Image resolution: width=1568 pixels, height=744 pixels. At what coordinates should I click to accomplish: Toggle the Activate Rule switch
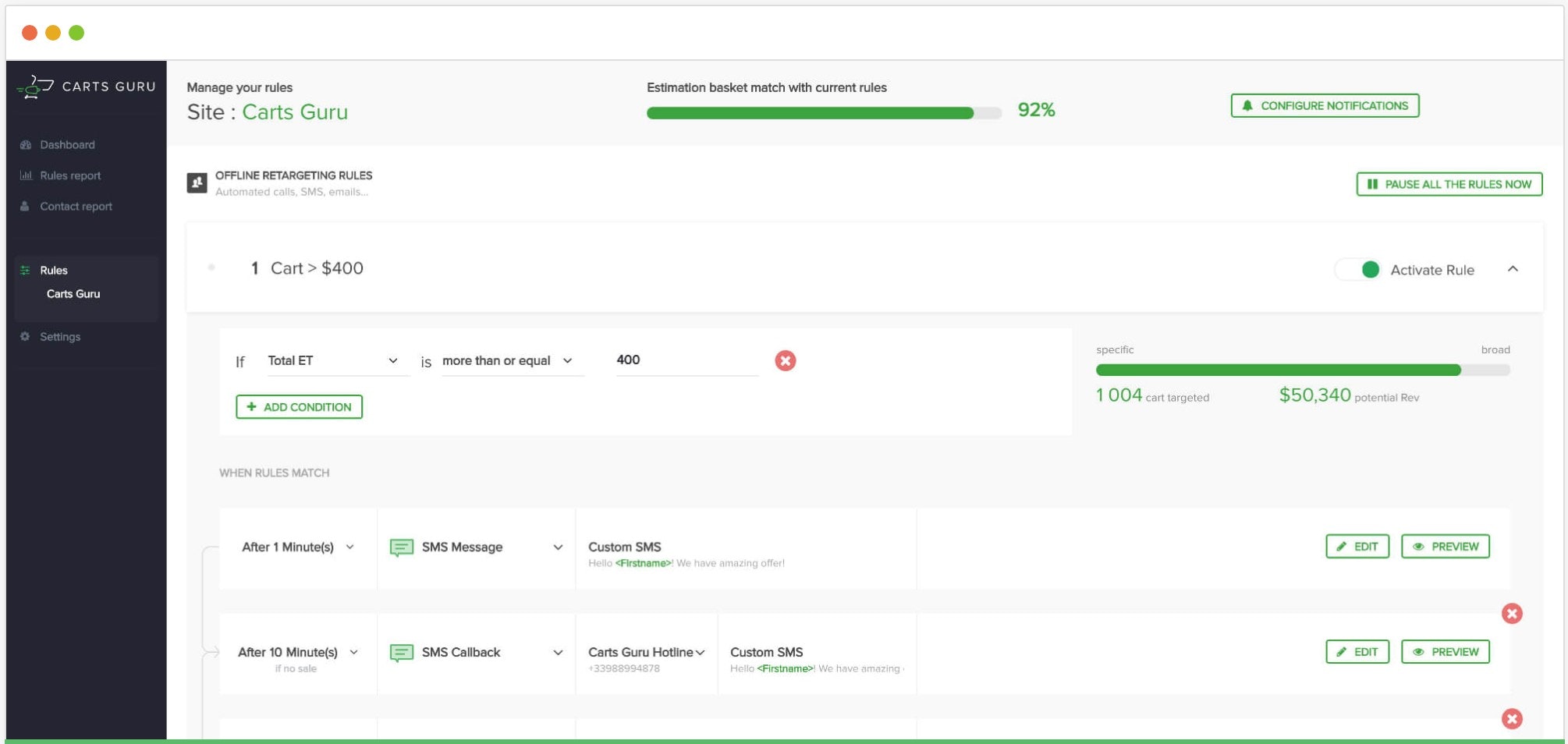pyautogui.click(x=1359, y=270)
